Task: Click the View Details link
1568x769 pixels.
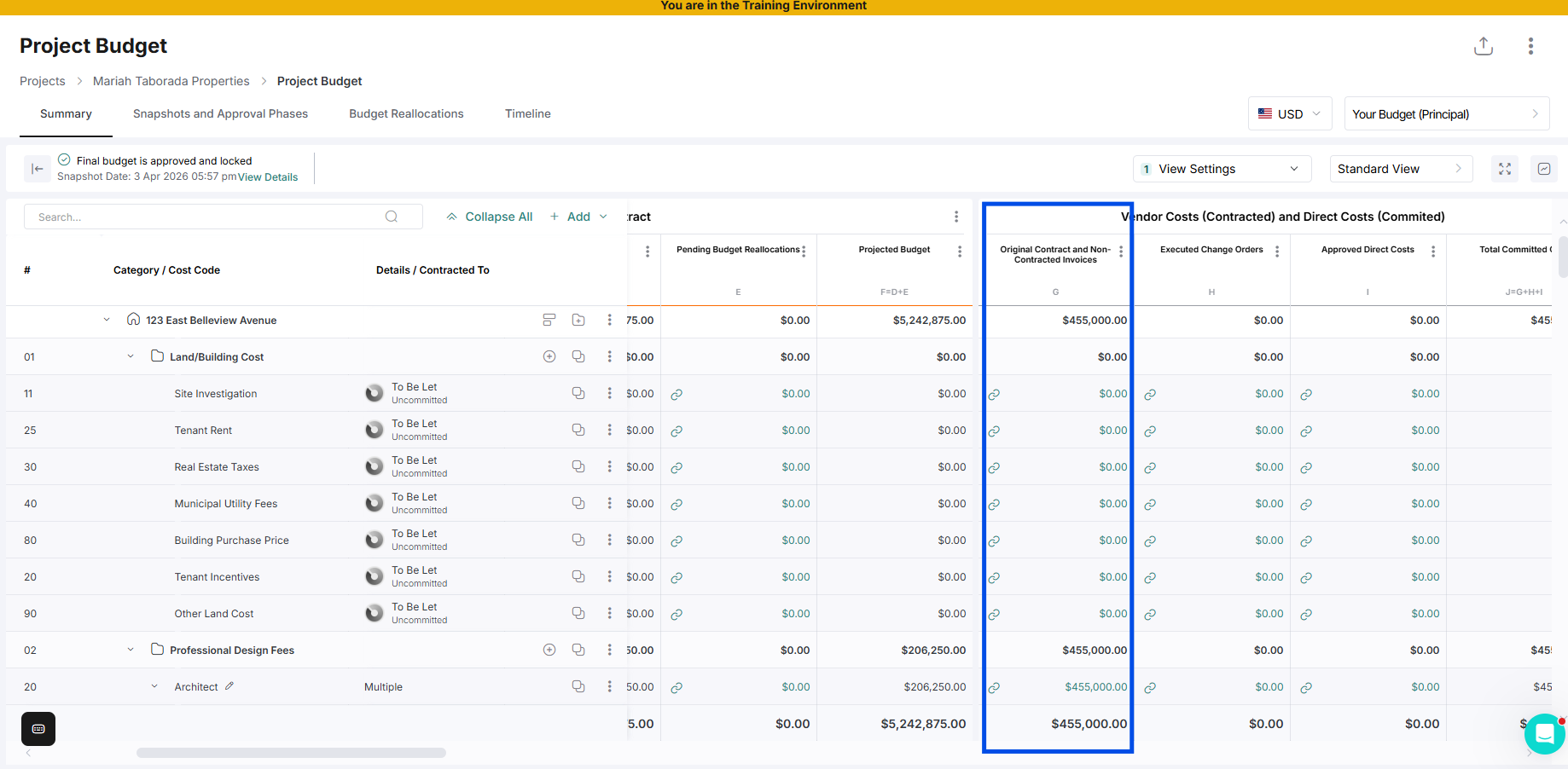Action: pos(268,177)
